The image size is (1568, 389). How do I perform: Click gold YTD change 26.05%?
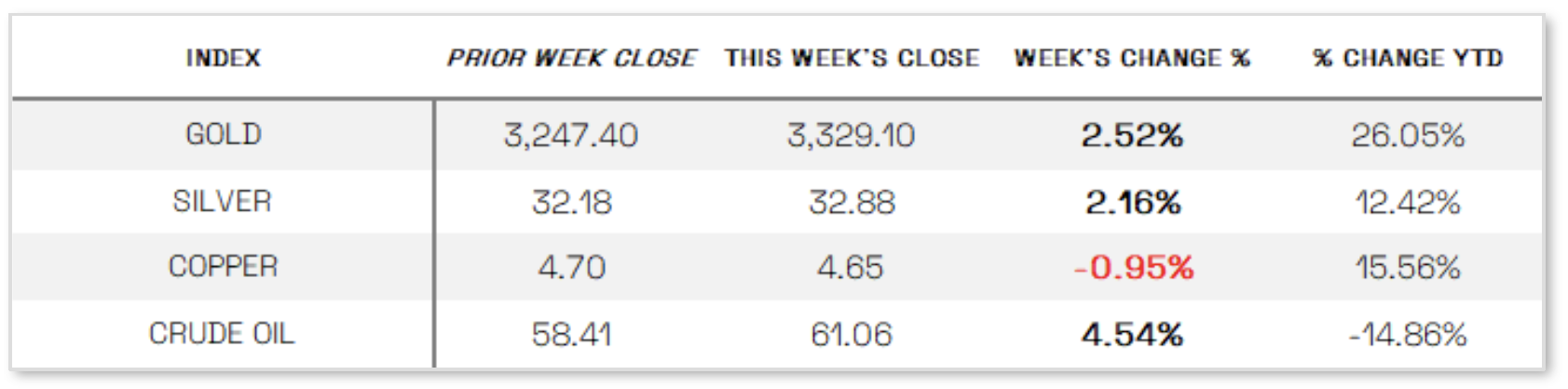pyautogui.click(x=1408, y=136)
